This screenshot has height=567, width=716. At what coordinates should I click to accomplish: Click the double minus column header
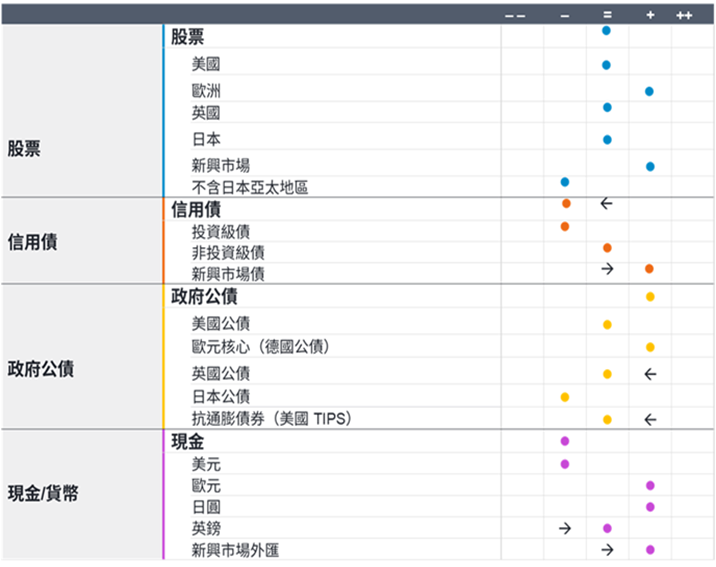[515, 16]
